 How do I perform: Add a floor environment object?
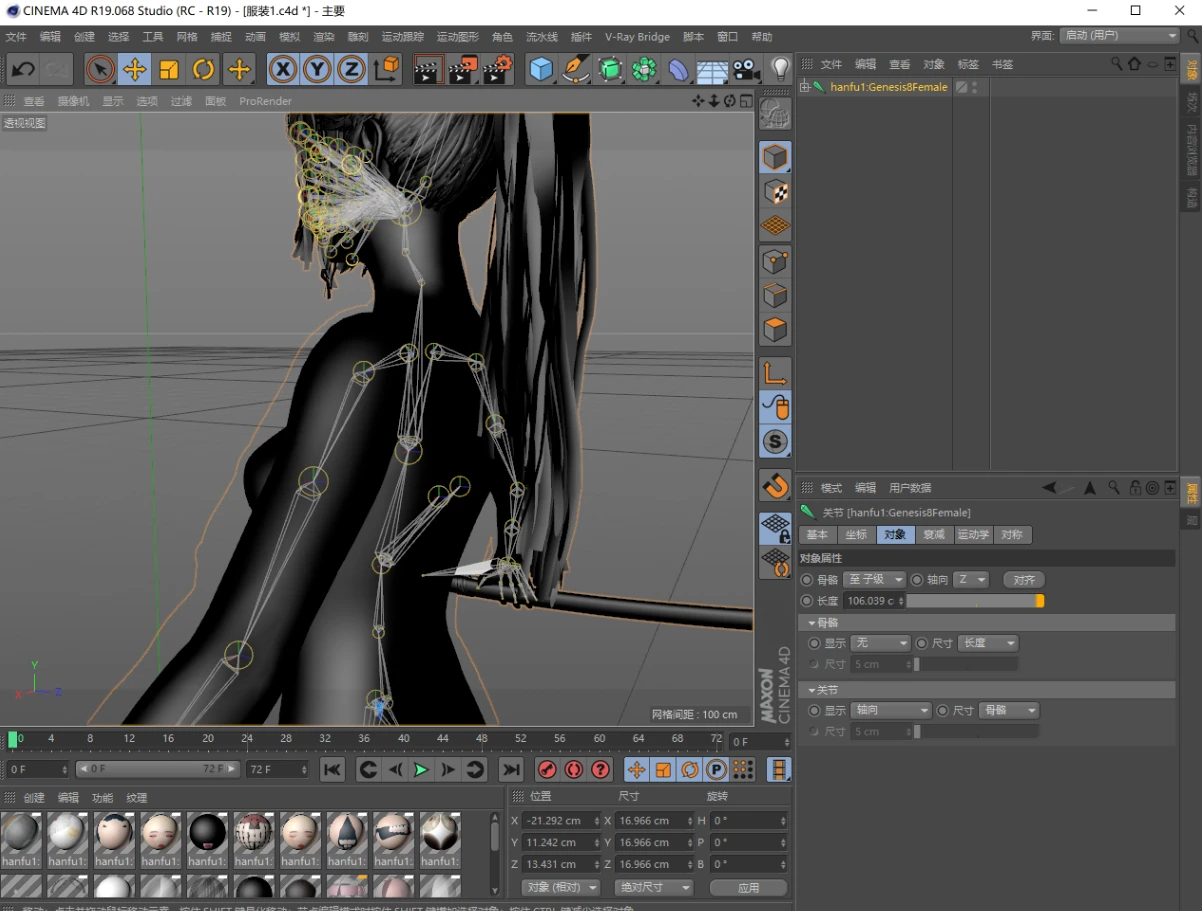pyautogui.click(x=712, y=69)
